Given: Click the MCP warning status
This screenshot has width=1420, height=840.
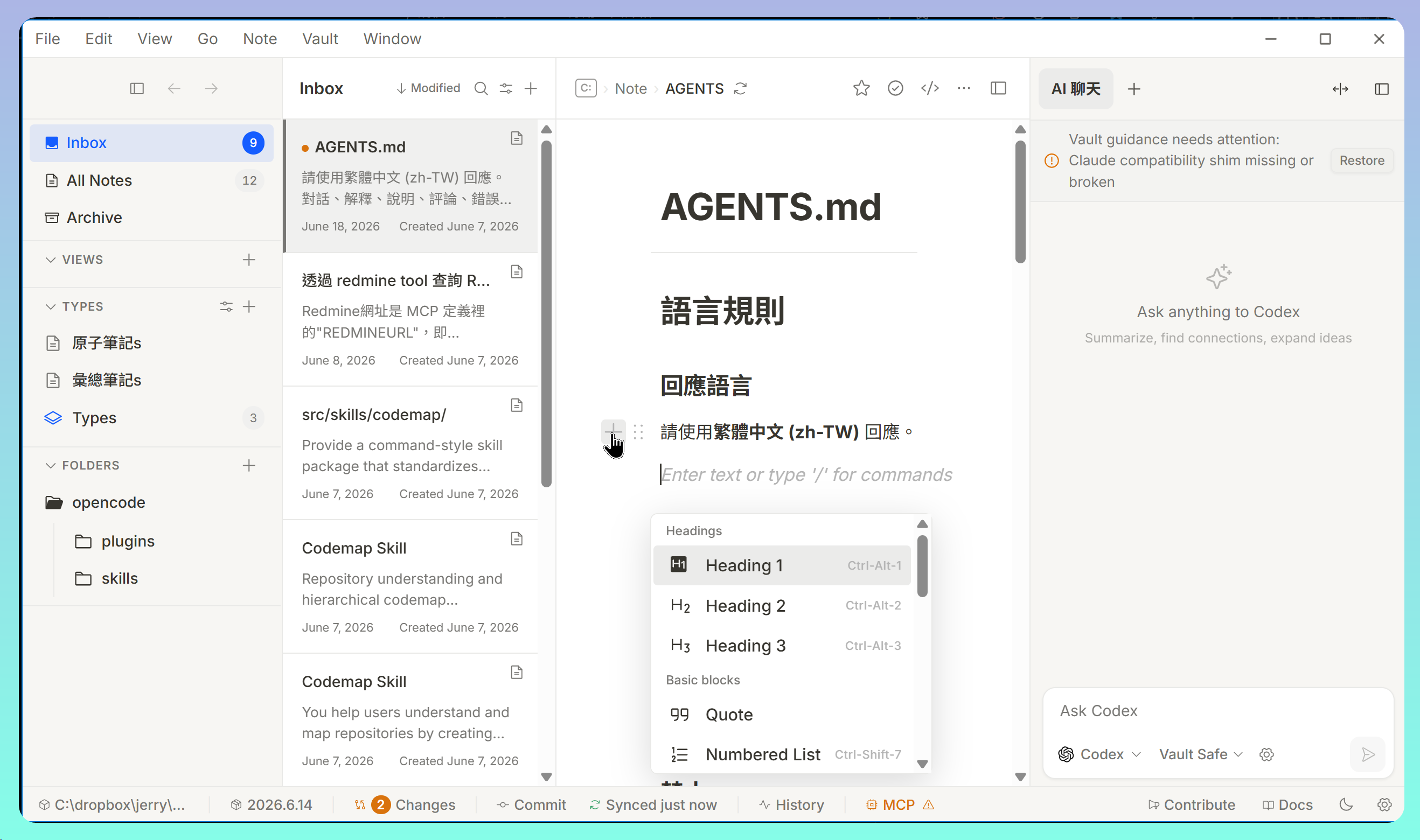Looking at the screenshot, I should pyautogui.click(x=900, y=804).
